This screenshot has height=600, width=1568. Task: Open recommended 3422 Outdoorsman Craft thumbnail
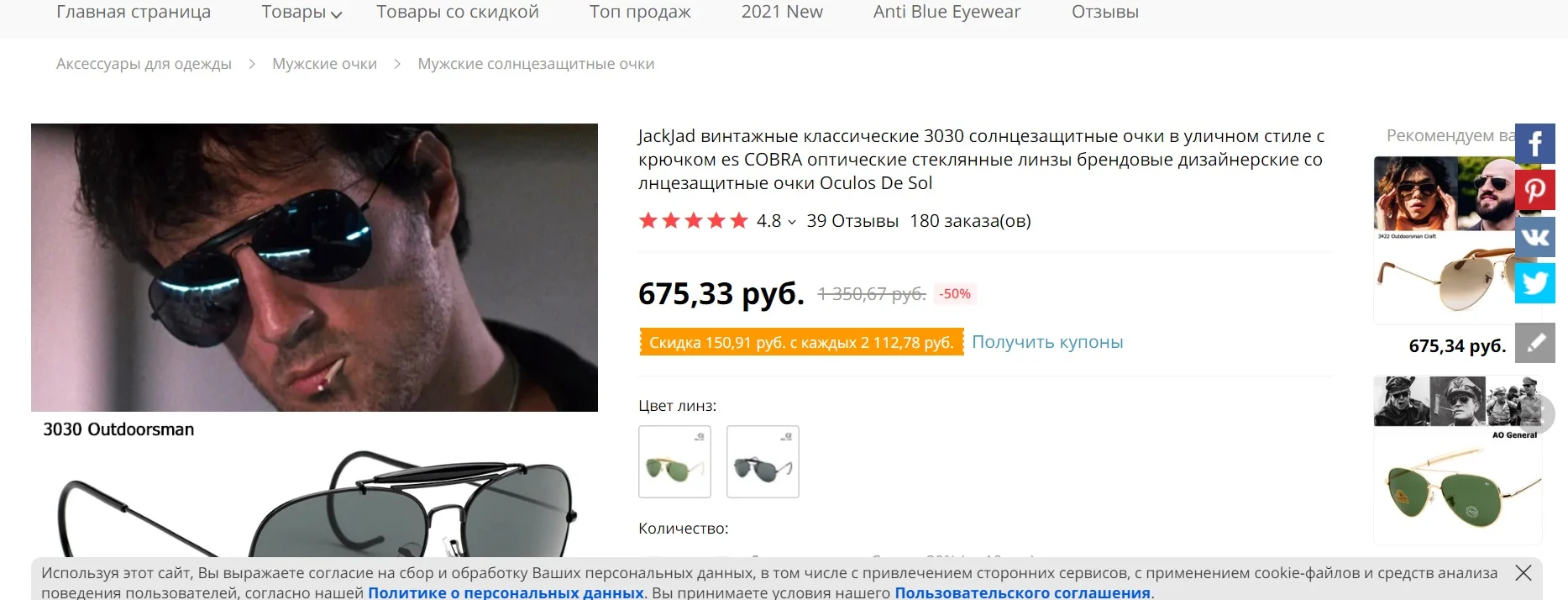[1445, 240]
